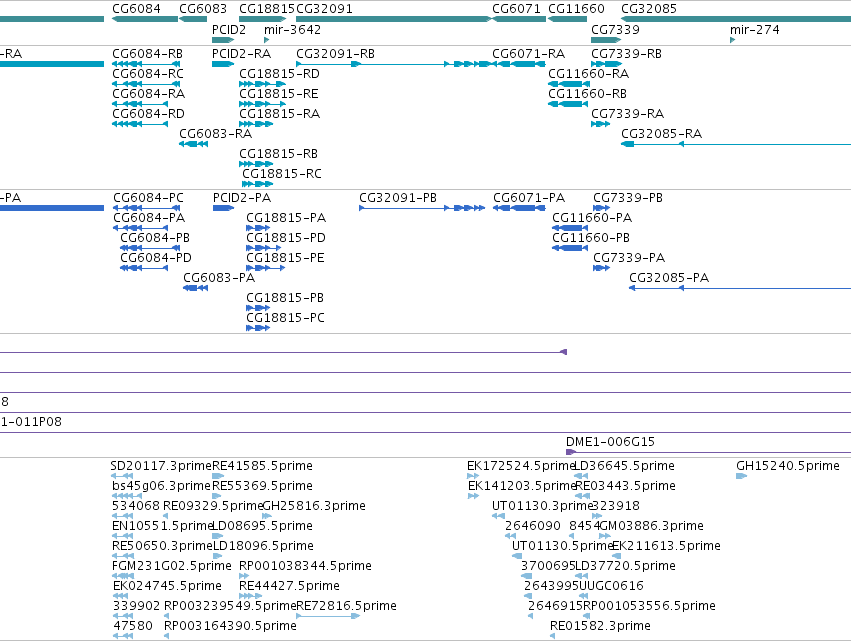
Task: Open EST GH25816.3prime
Action: (x=314, y=506)
